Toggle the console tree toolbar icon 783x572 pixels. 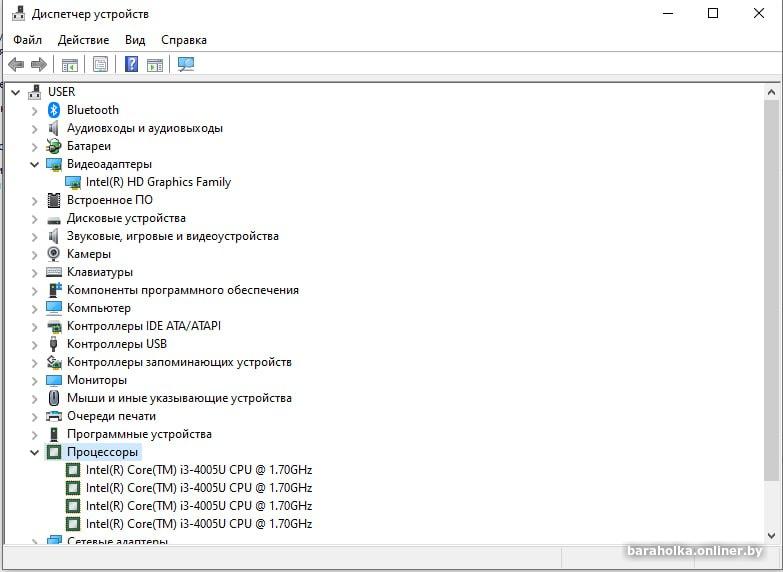tap(69, 64)
